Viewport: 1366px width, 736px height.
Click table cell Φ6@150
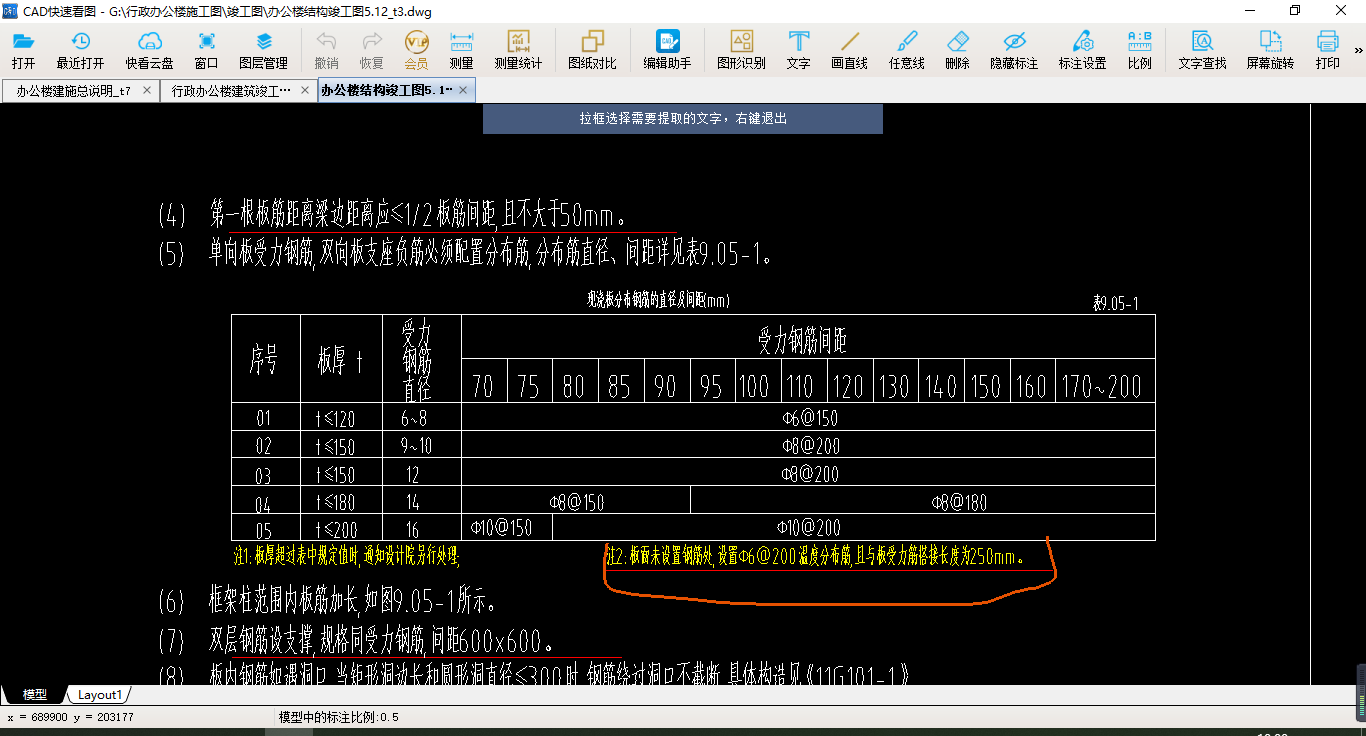810,417
